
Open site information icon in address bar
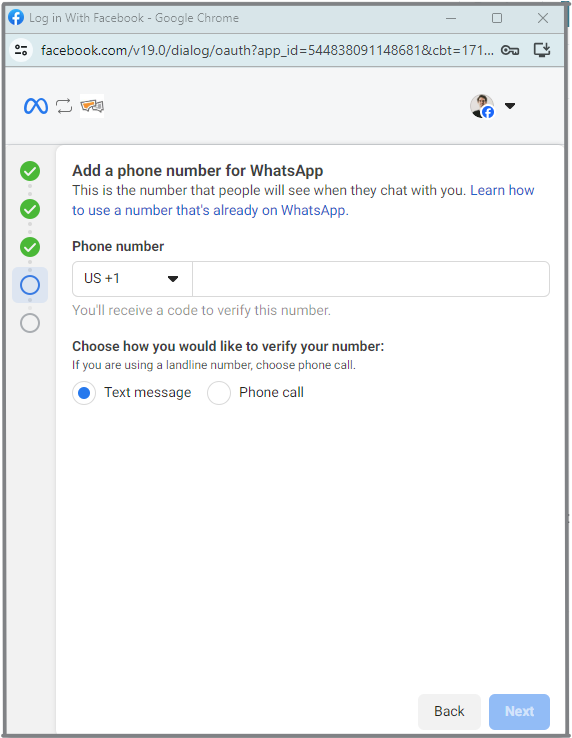tap(21, 50)
